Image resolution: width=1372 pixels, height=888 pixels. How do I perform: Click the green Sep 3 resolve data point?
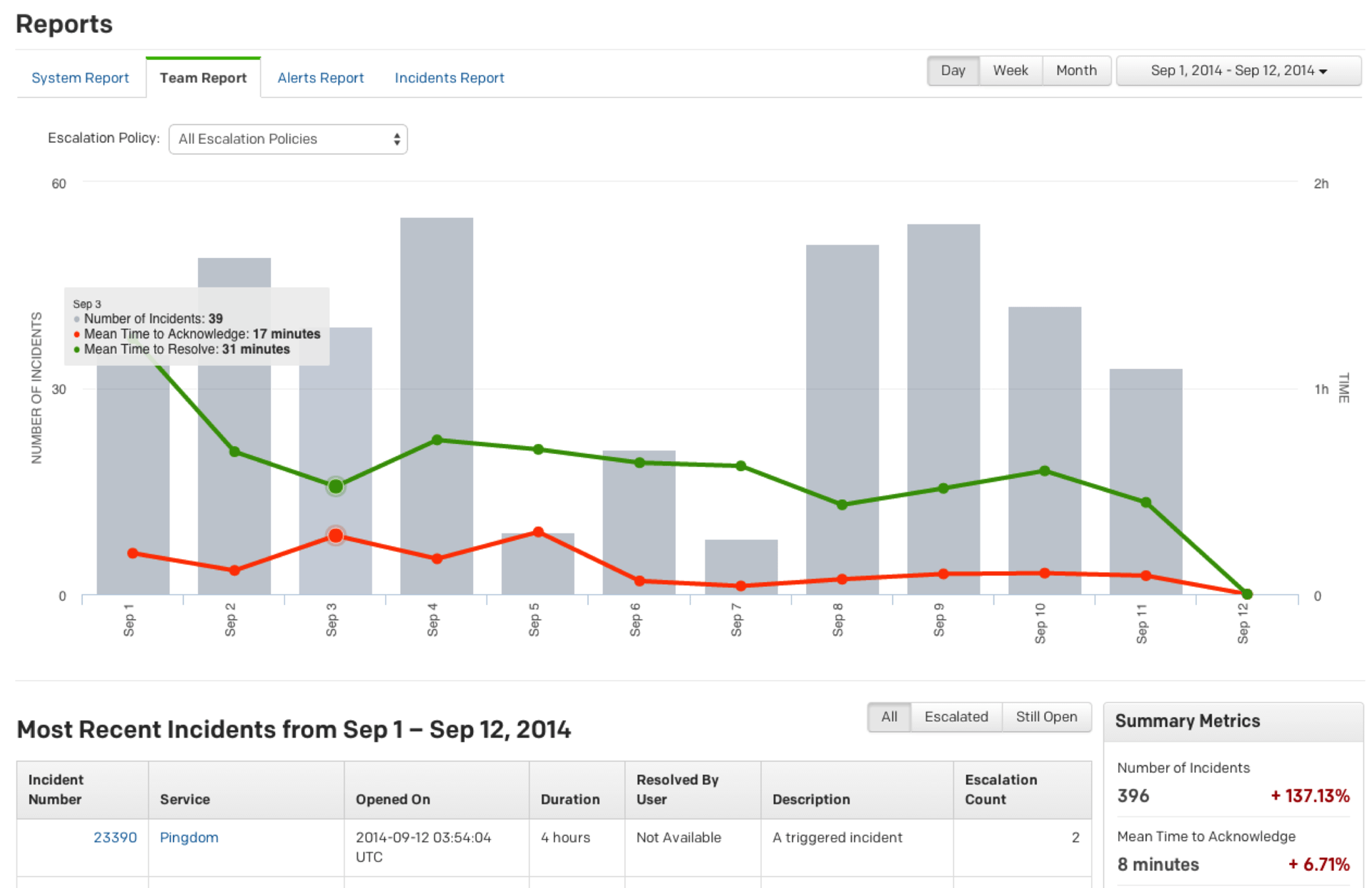335,487
